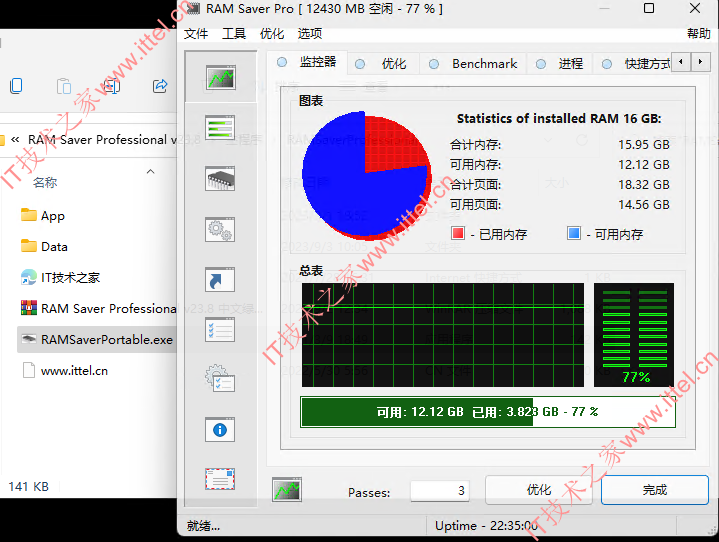Click the RAM Saver Professional breadcrumb path

(102, 139)
